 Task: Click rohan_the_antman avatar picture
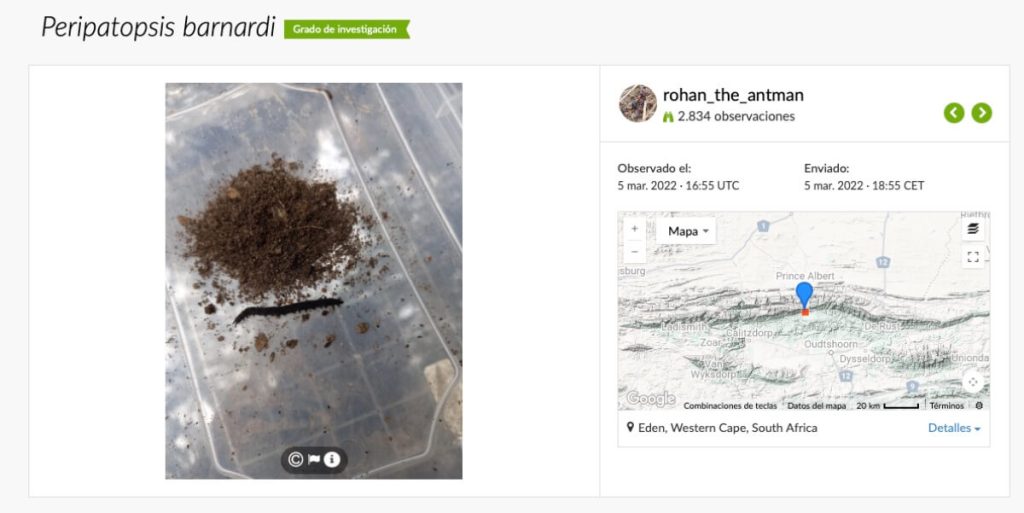(637, 104)
